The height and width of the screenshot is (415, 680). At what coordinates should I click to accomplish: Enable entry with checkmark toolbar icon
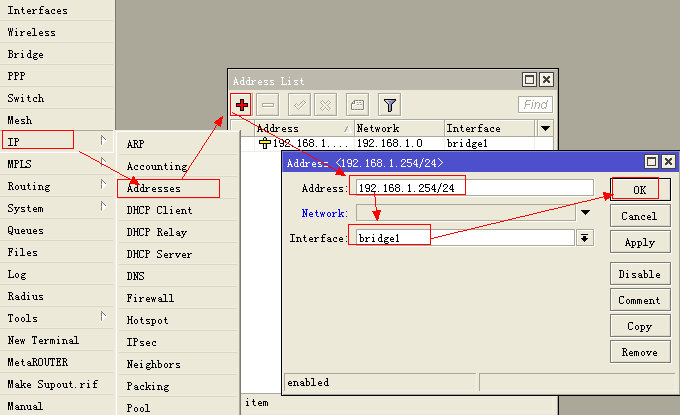click(x=299, y=105)
